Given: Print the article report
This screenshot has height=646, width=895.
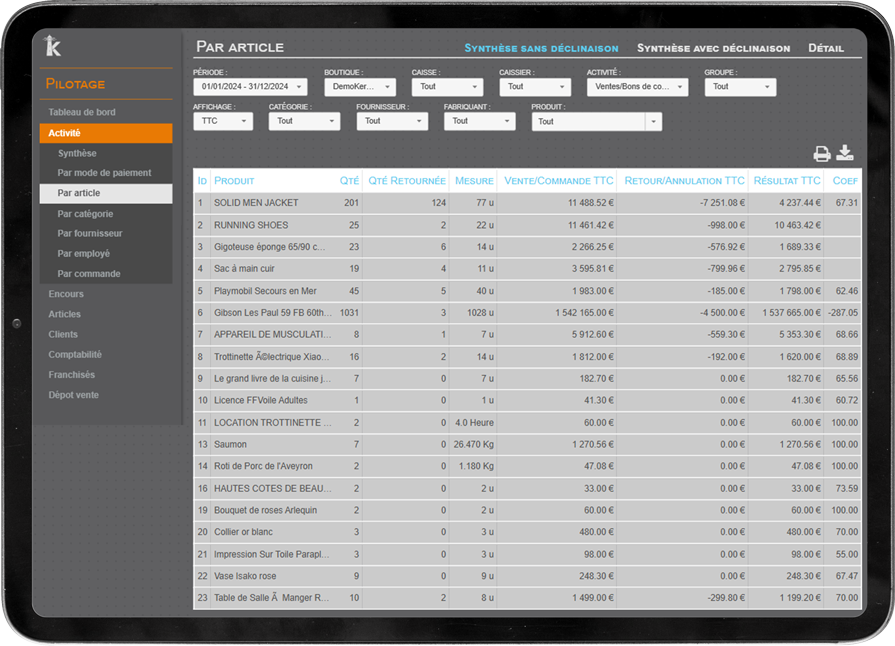Looking at the screenshot, I should click(x=821, y=154).
